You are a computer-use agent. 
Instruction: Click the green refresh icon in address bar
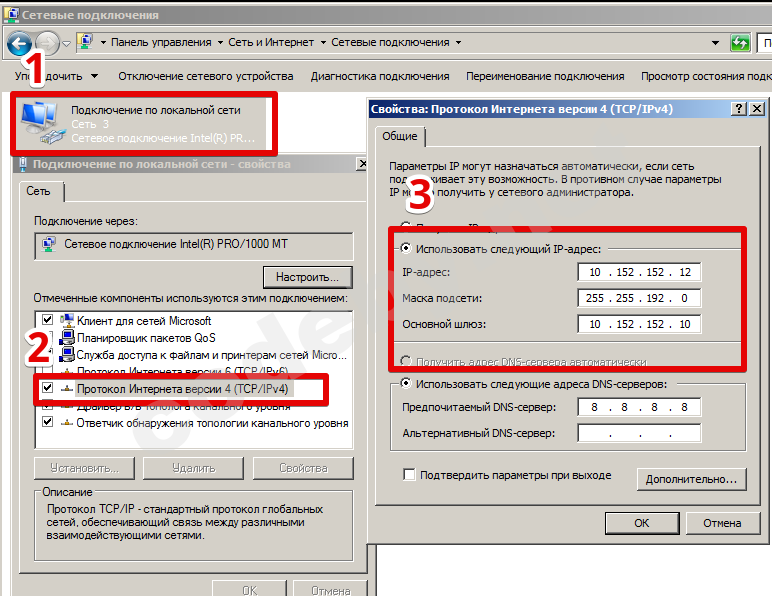point(740,43)
